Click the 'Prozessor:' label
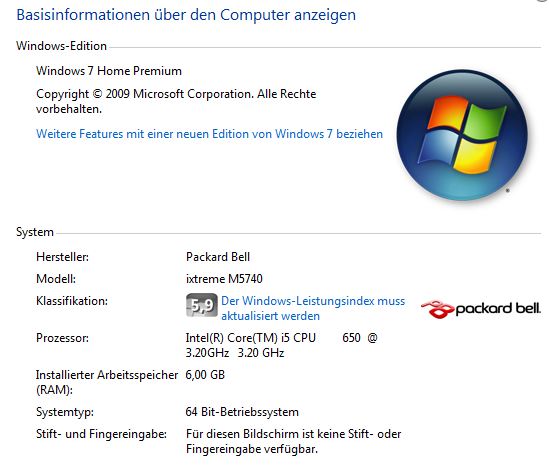The height and width of the screenshot is (469, 549). point(62,338)
